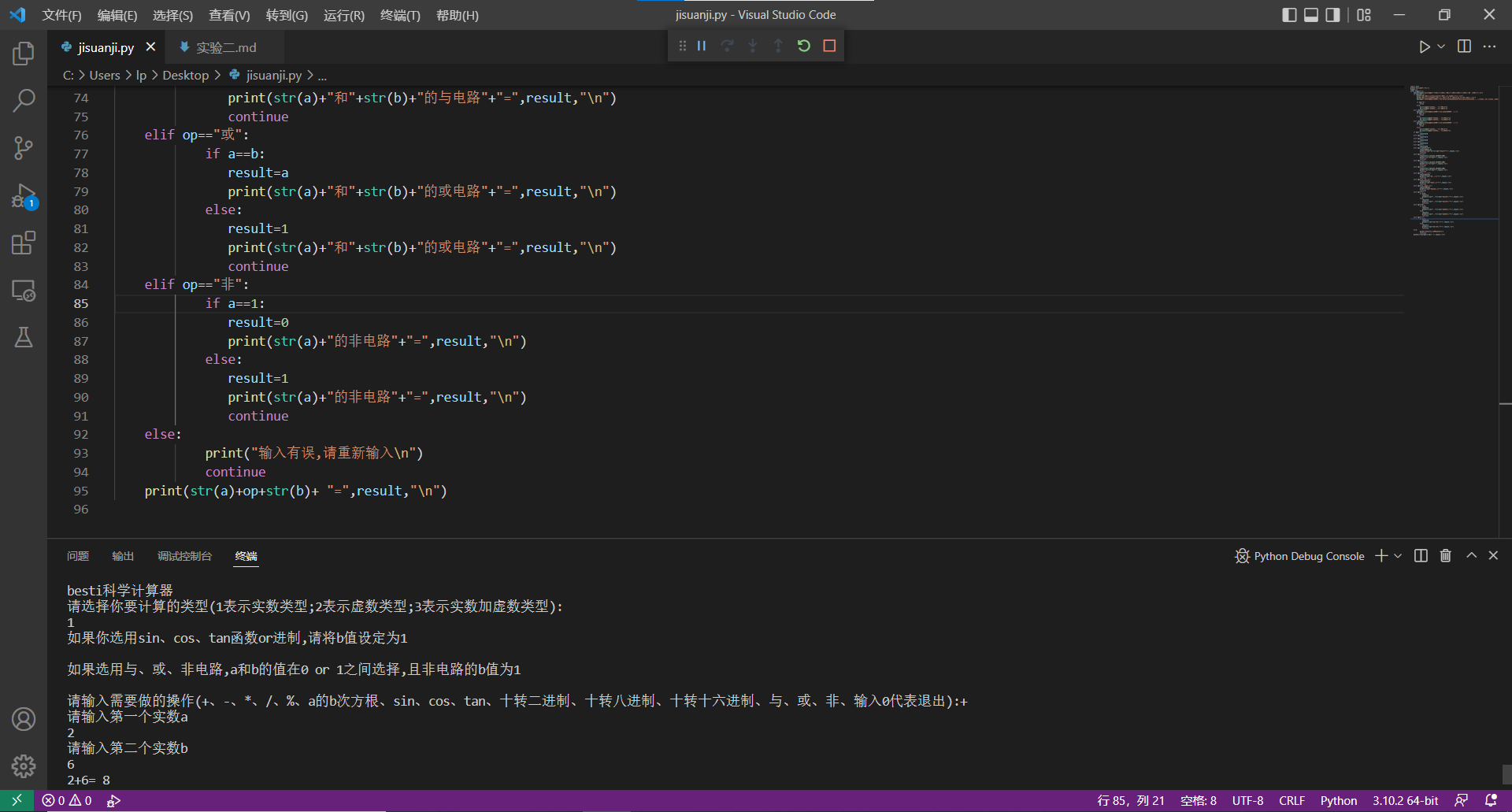Viewport: 1512px width, 812px height.
Task: Click the Desktop breadcrumb segment
Action: pyautogui.click(x=186, y=75)
